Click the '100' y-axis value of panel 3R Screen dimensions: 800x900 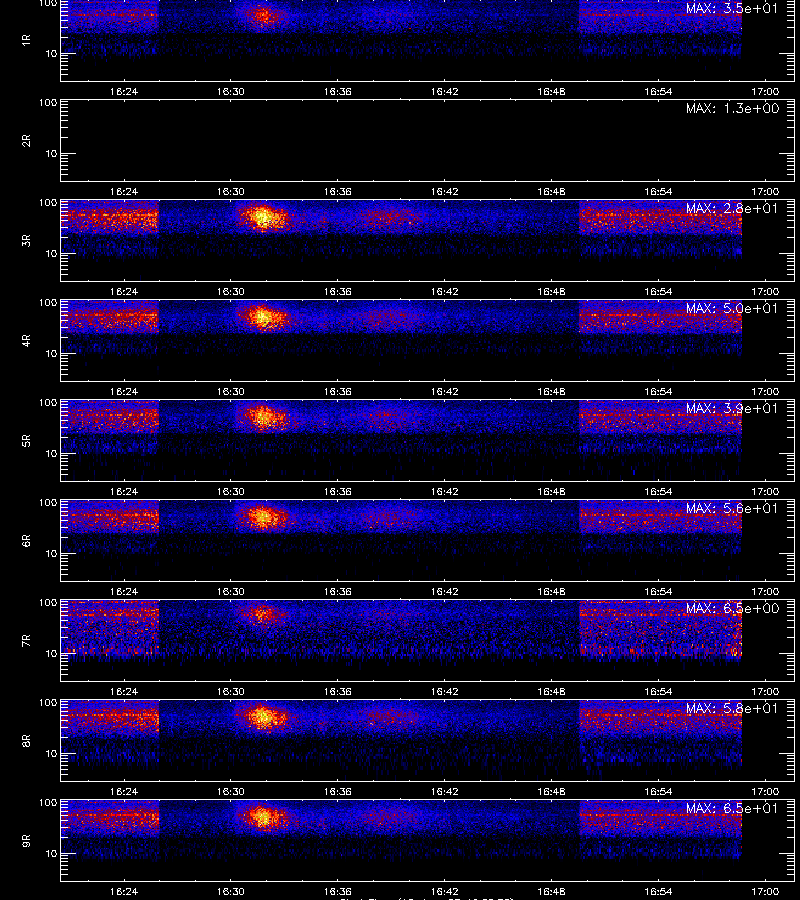48,203
